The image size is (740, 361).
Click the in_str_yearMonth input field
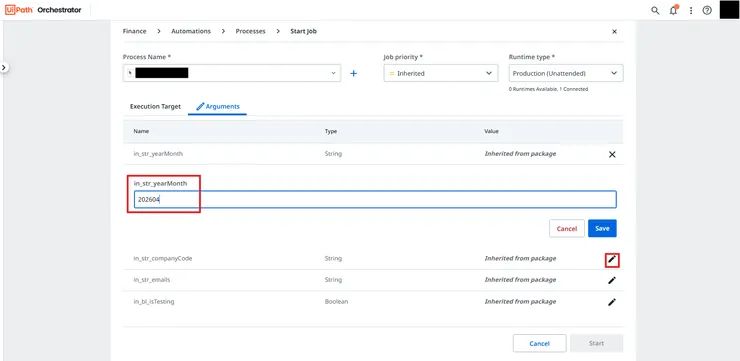click(x=375, y=200)
